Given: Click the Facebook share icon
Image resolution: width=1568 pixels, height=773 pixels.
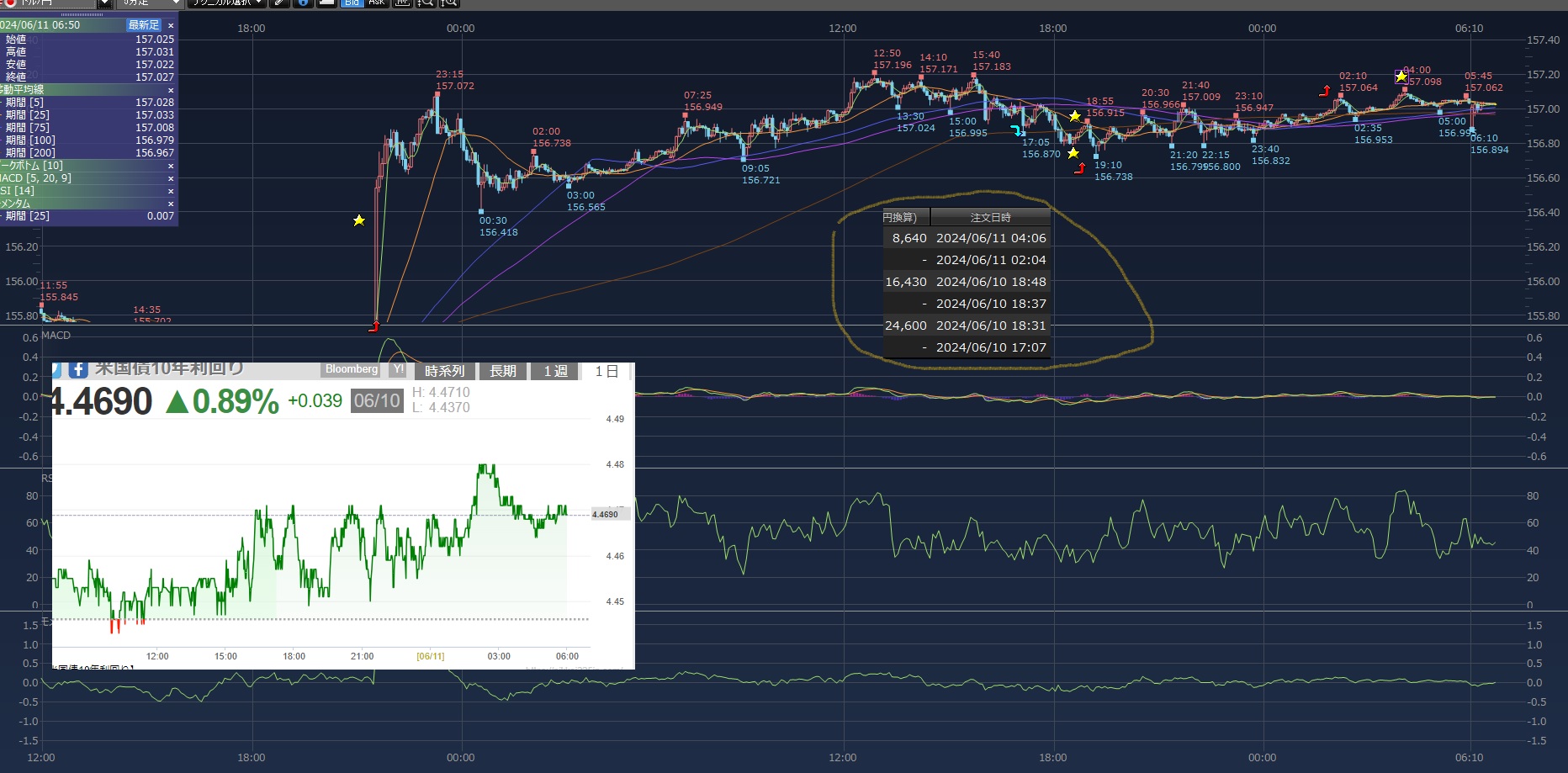Looking at the screenshot, I should (x=78, y=370).
